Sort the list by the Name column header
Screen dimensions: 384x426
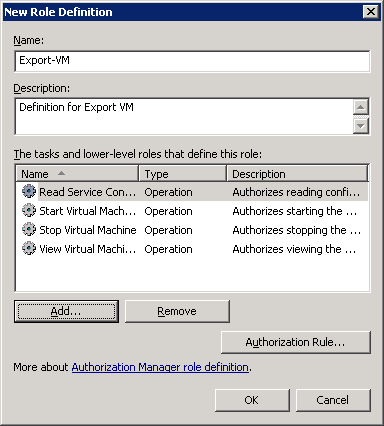click(x=77, y=174)
